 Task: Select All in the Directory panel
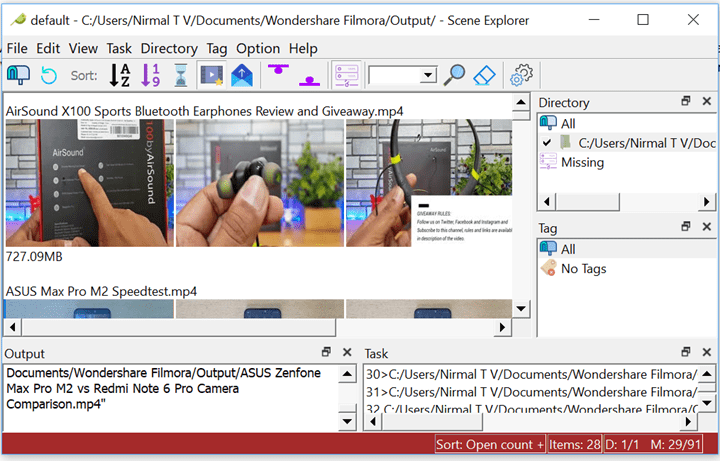(x=627, y=123)
